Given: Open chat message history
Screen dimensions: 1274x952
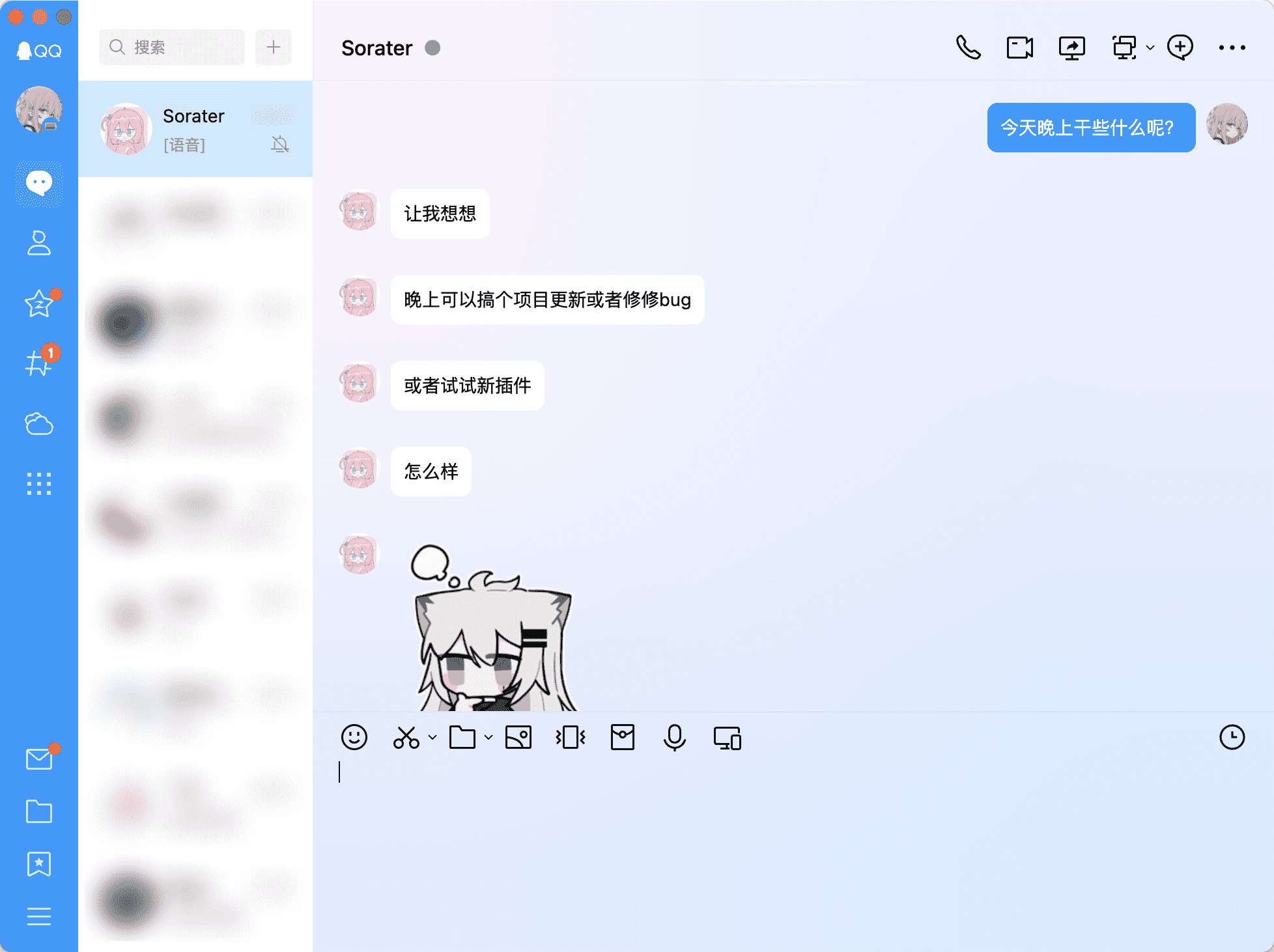Looking at the screenshot, I should (x=1232, y=738).
